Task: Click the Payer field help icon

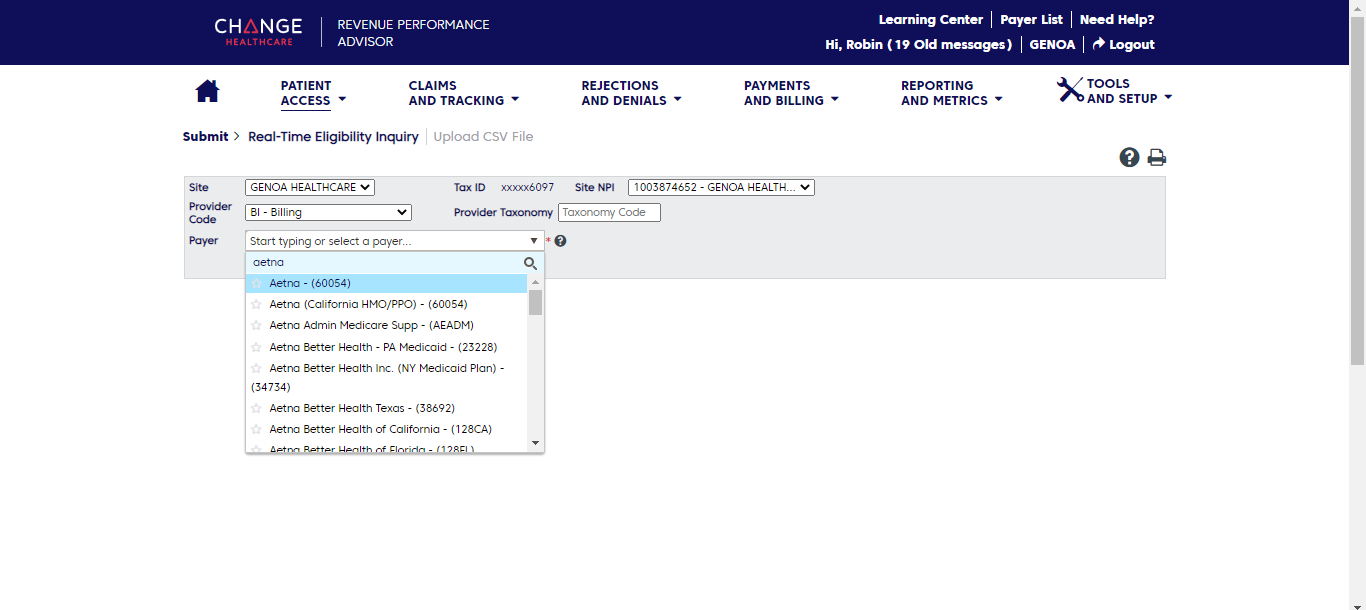Action: coord(561,241)
